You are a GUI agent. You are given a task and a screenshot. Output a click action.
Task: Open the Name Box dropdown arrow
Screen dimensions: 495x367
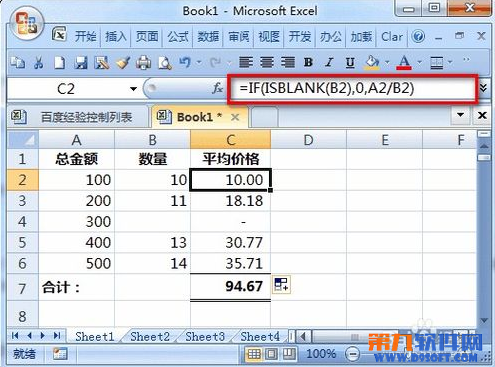[133, 89]
